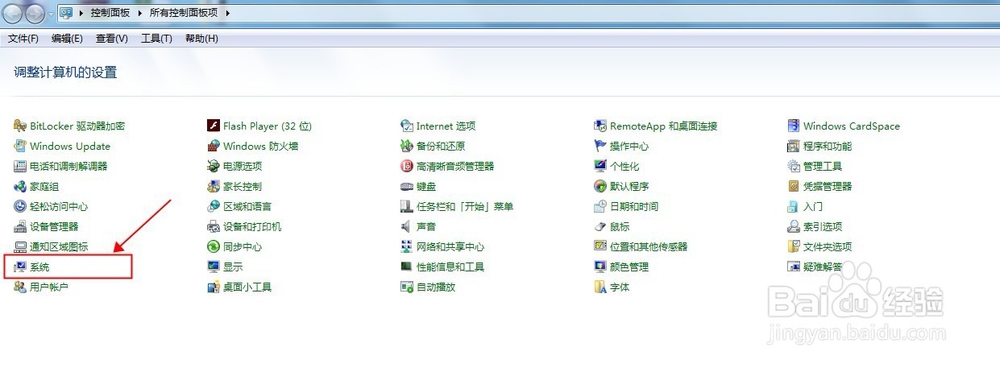
Task: Click the 索引选项 icon
Action: [794, 226]
